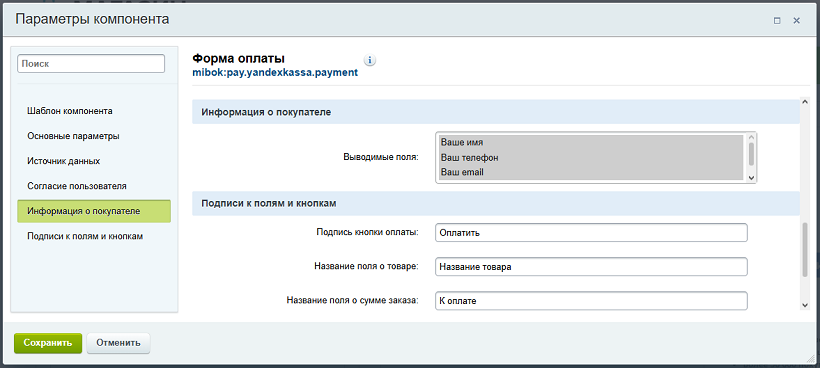Image resolution: width=820 pixels, height=368 pixels.
Task: Select Ваш email in fields list
Action: coord(591,172)
